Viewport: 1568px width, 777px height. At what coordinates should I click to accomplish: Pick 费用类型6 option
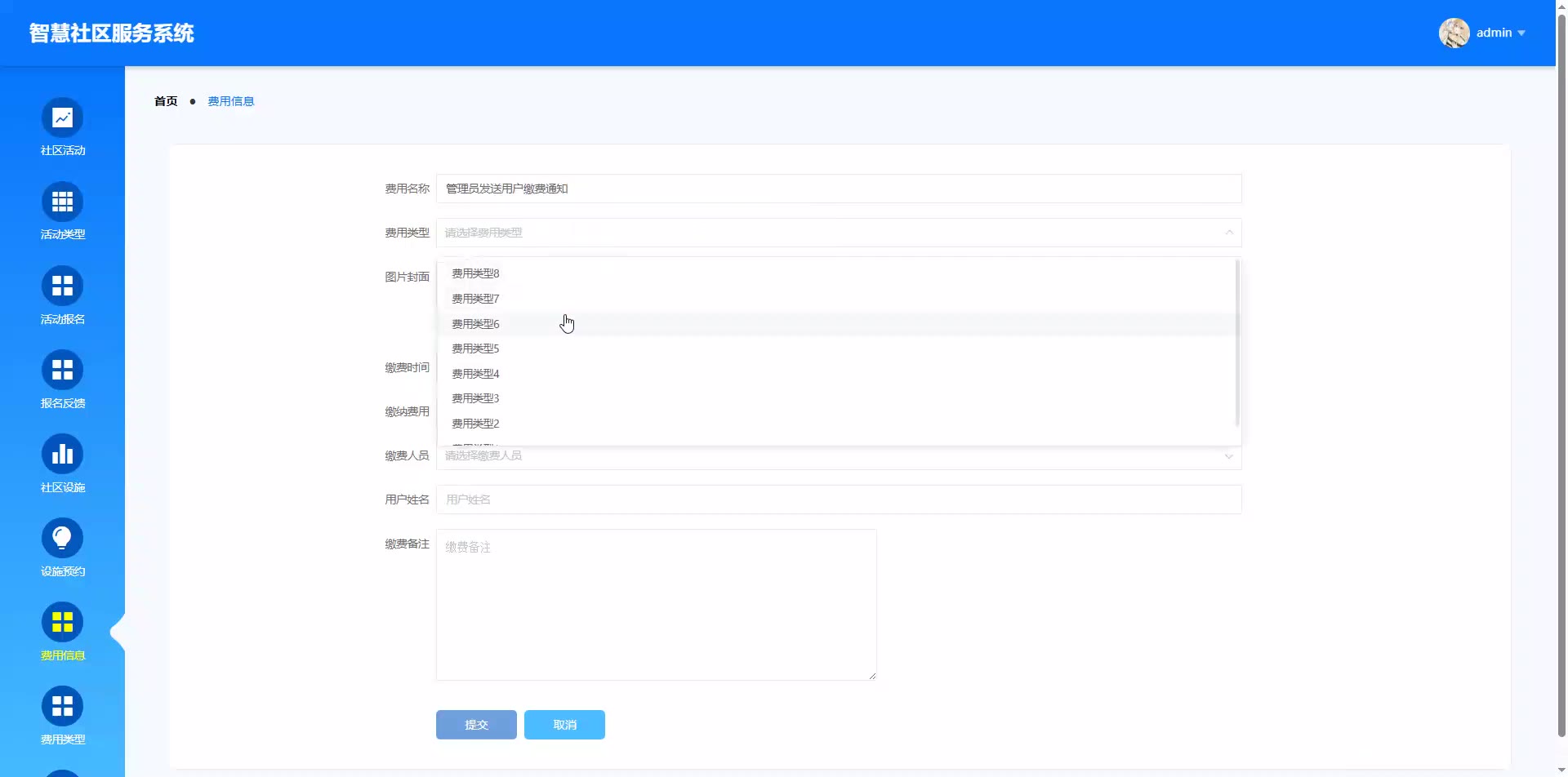[838, 324]
